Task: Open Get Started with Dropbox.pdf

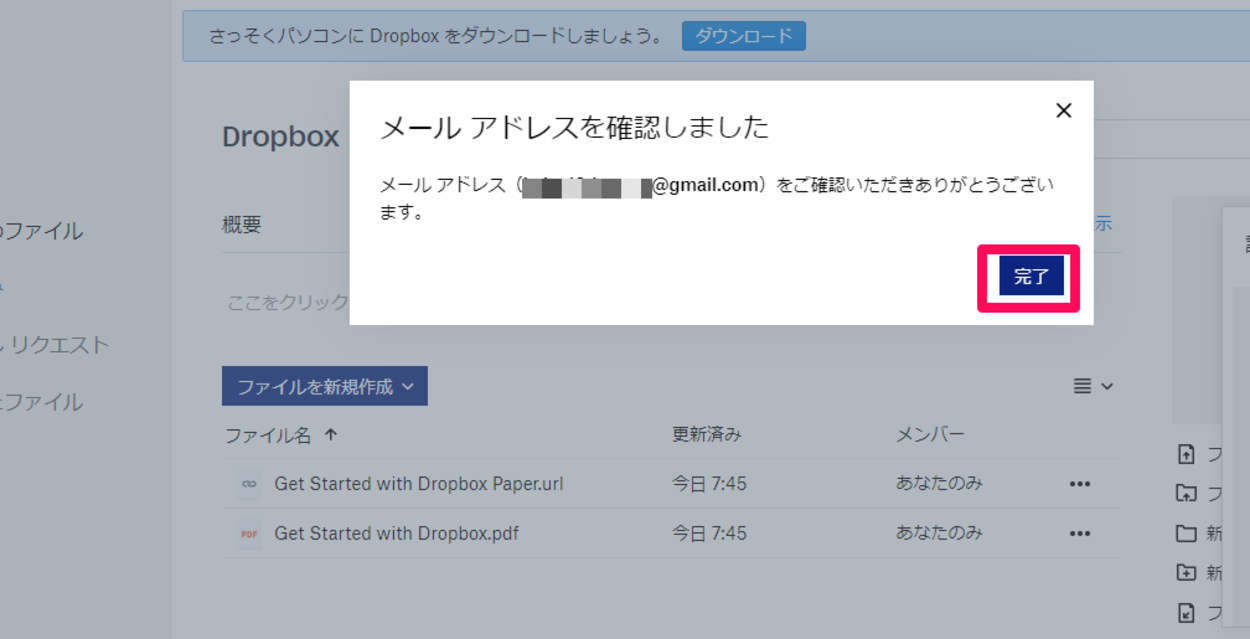Action: pyautogui.click(x=397, y=533)
